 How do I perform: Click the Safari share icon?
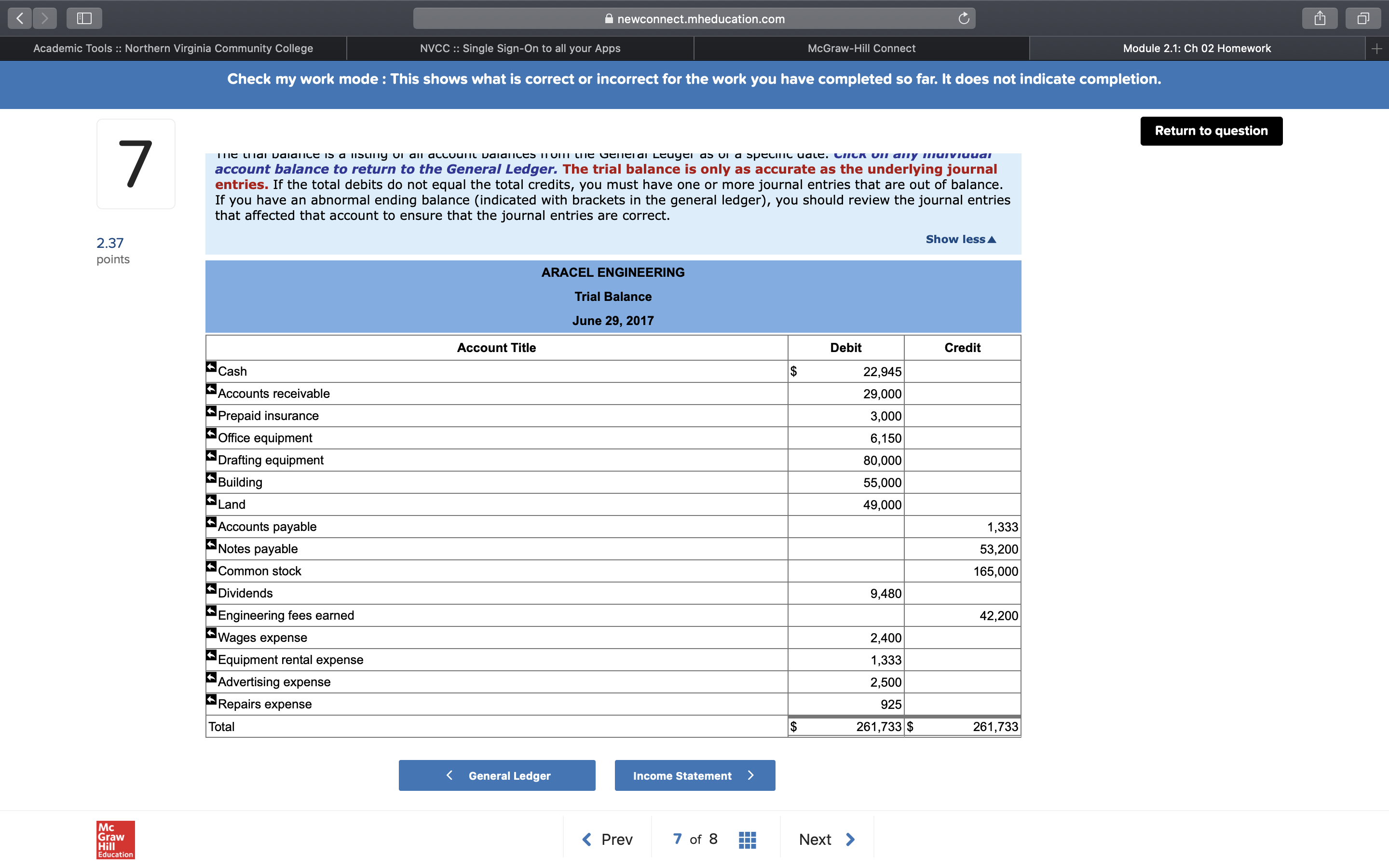click(x=1320, y=18)
